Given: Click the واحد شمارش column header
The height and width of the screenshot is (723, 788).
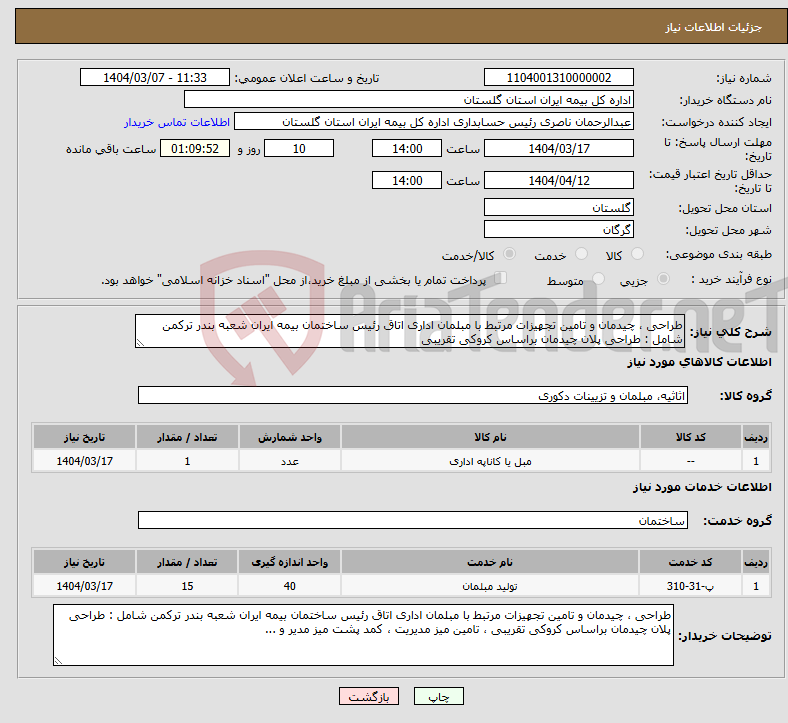Looking at the screenshot, I should point(290,437).
